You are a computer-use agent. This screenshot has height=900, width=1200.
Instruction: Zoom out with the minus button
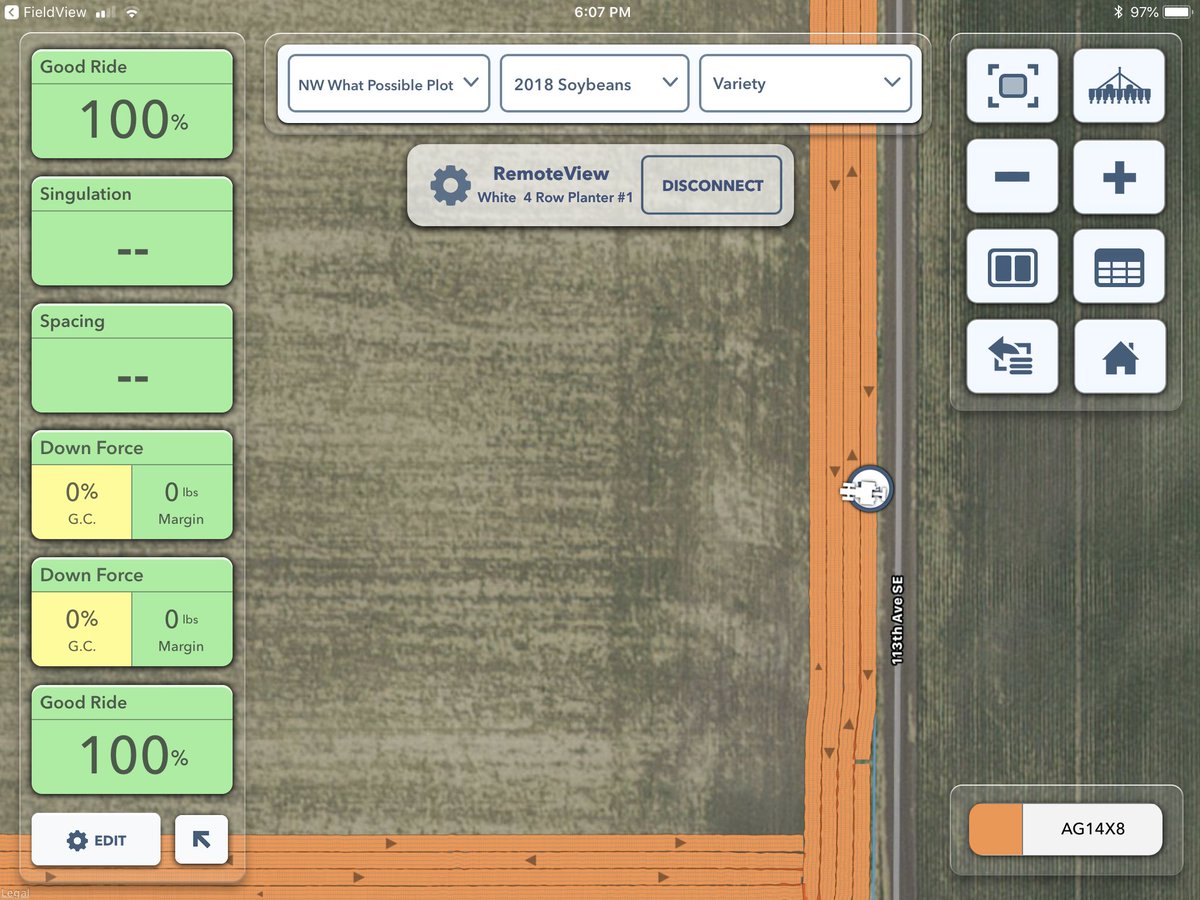[x=1012, y=177]
